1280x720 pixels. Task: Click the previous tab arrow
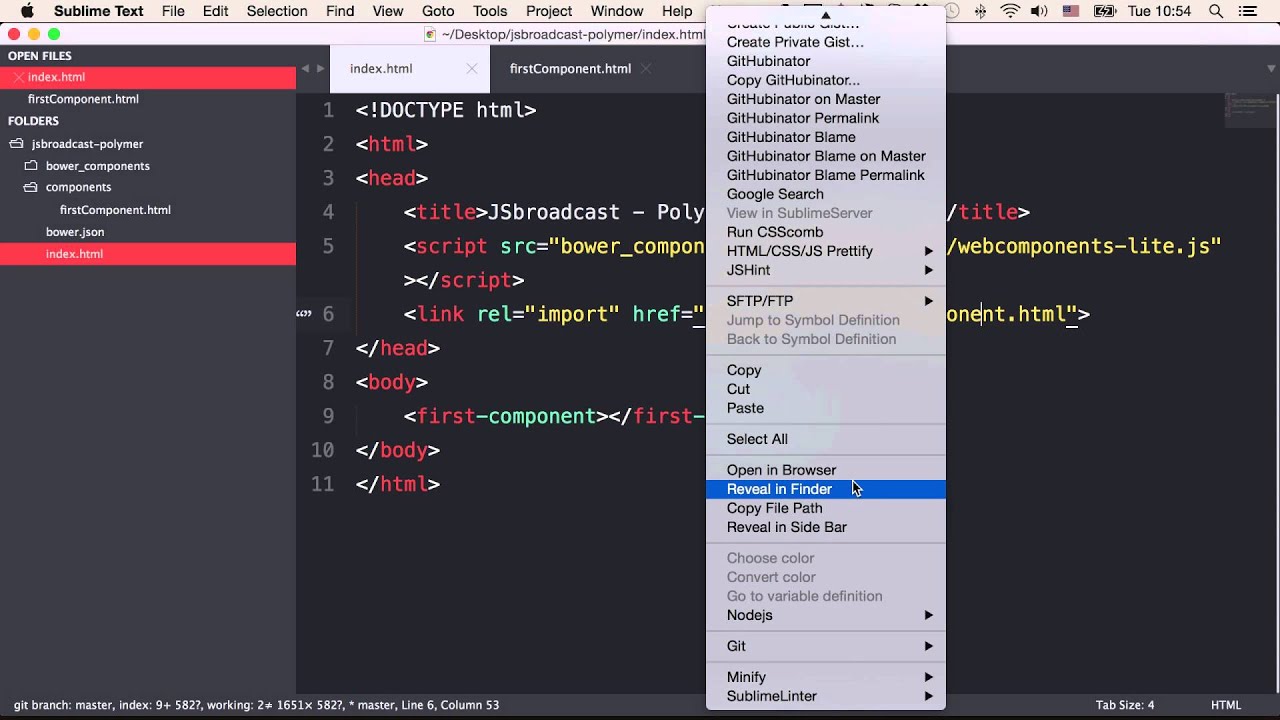click(306, 69)
